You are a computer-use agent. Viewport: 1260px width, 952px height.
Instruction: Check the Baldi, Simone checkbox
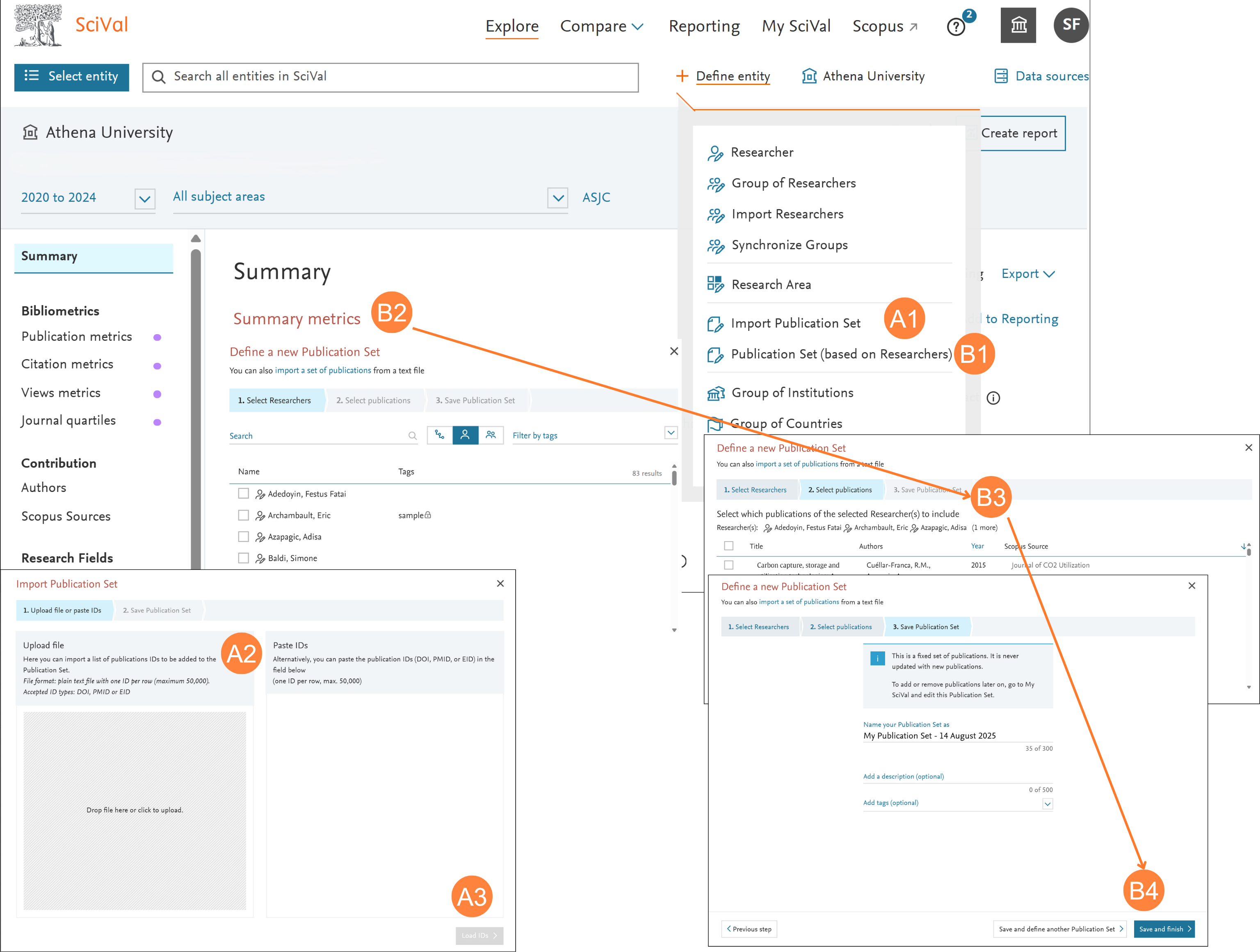[243, 558]
